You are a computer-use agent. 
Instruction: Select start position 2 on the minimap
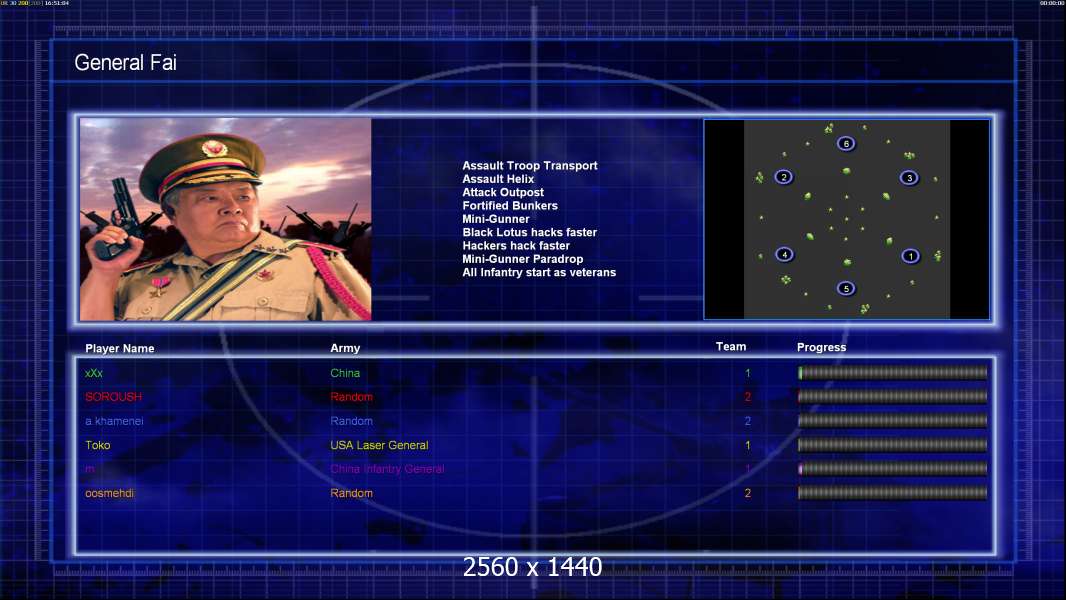(x=783, y=177)
